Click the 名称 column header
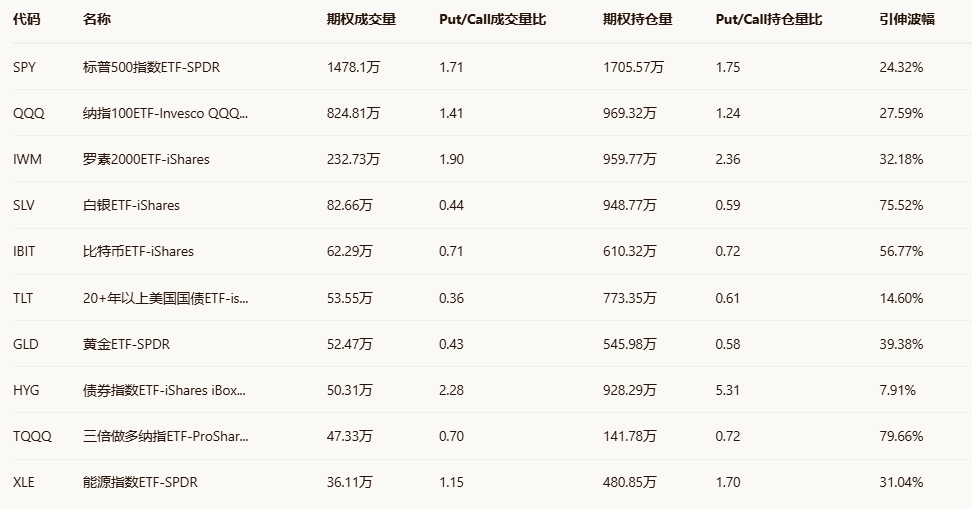The width and height of the screenshot is (972, 509). [x=97, y=19]
